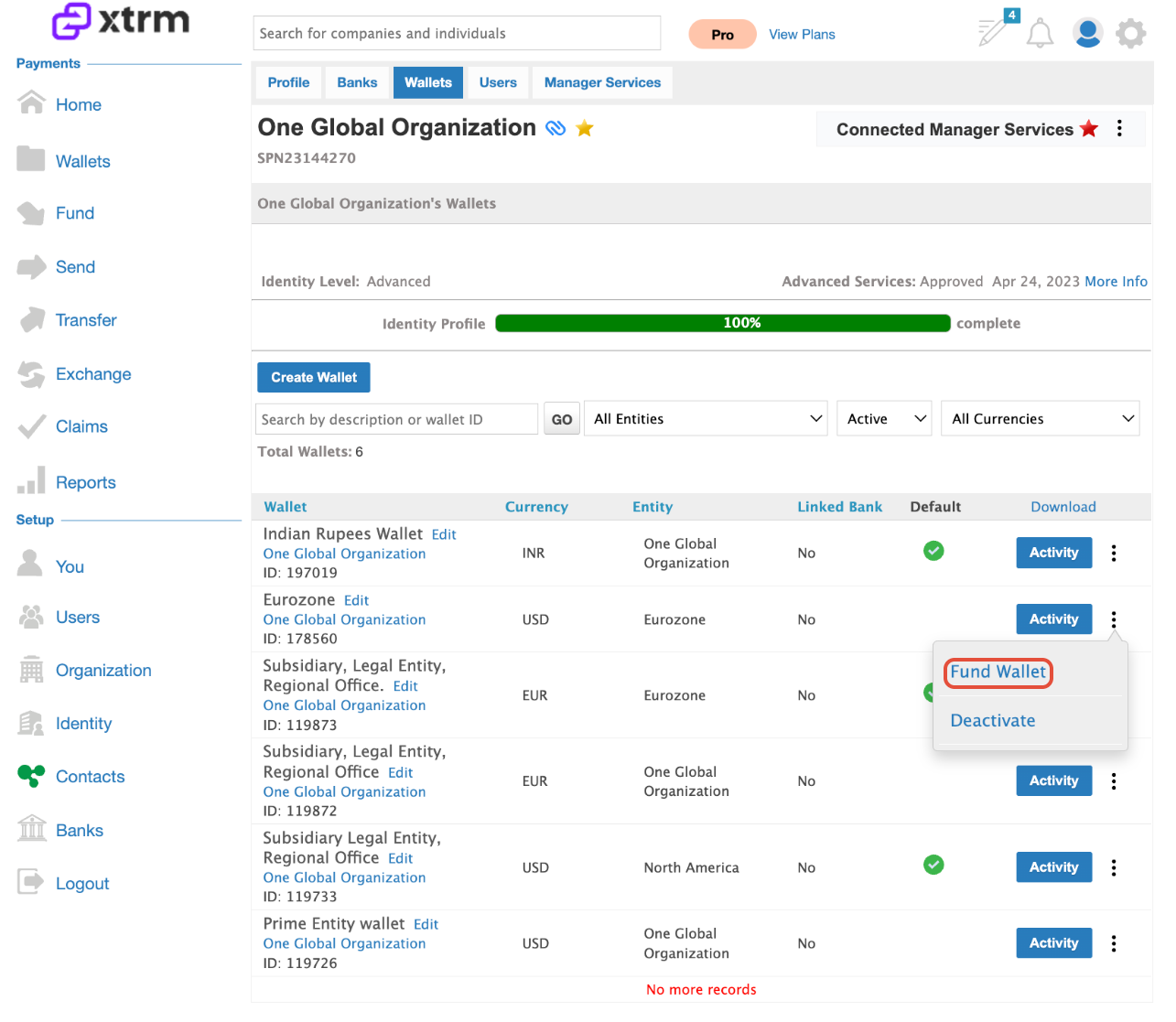Click the gold favorite star by organization name
This screenshot has width=1176, height=1022.
(585, 128)
